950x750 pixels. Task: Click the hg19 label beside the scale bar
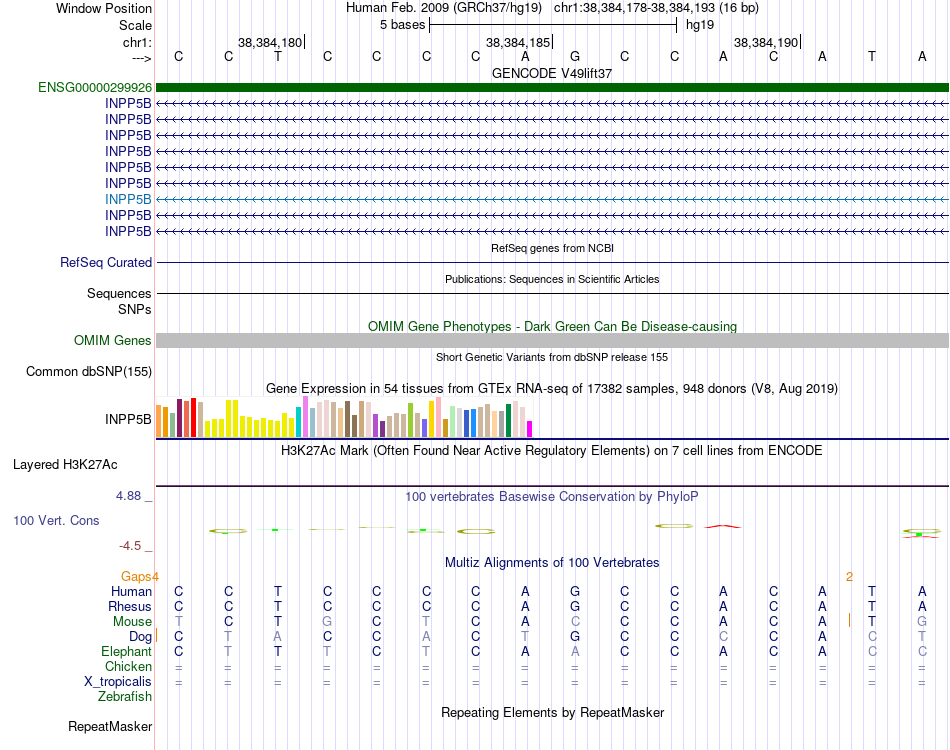[x=700, y=25]
